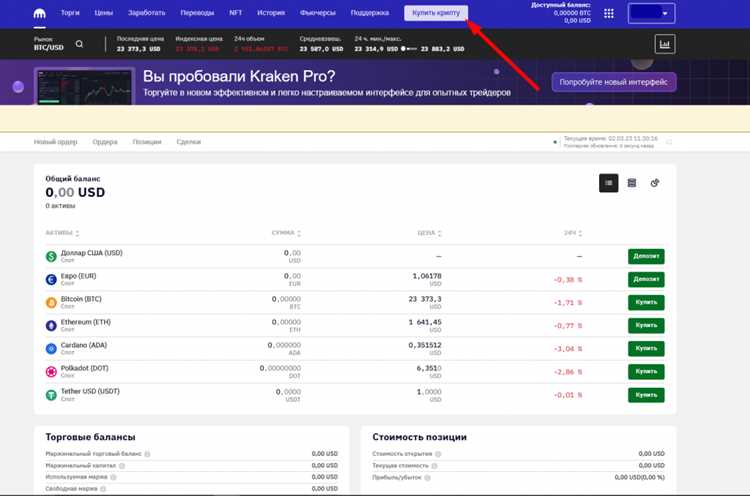Open the apps grid icon
The width and height of the screenshot is (750, 496).
pos(608,13)
